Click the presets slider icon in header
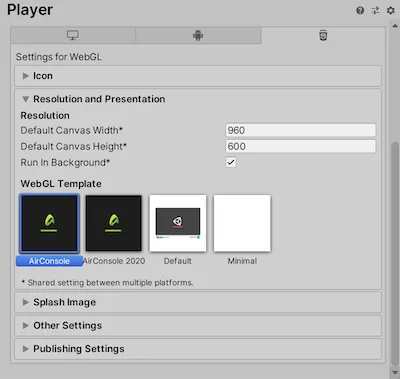Image resolution: width=400 pixels, height=379 pixels. coord(375,11)
